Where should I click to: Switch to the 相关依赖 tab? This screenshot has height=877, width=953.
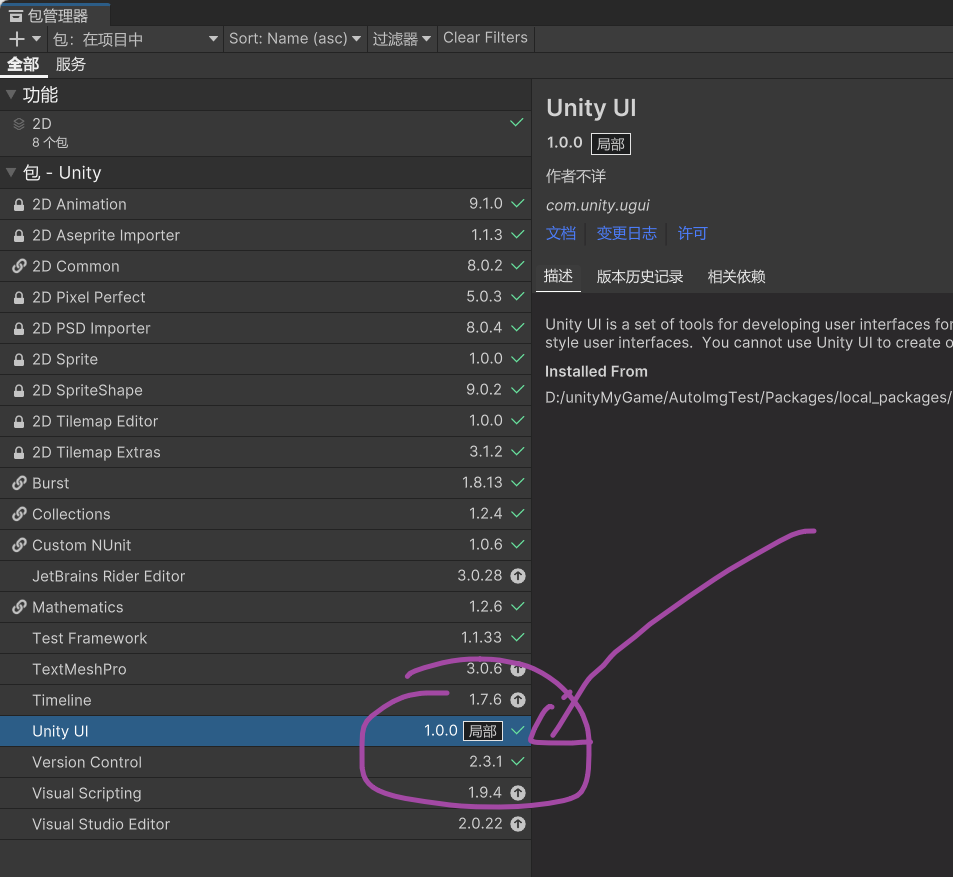click(736, 277)
